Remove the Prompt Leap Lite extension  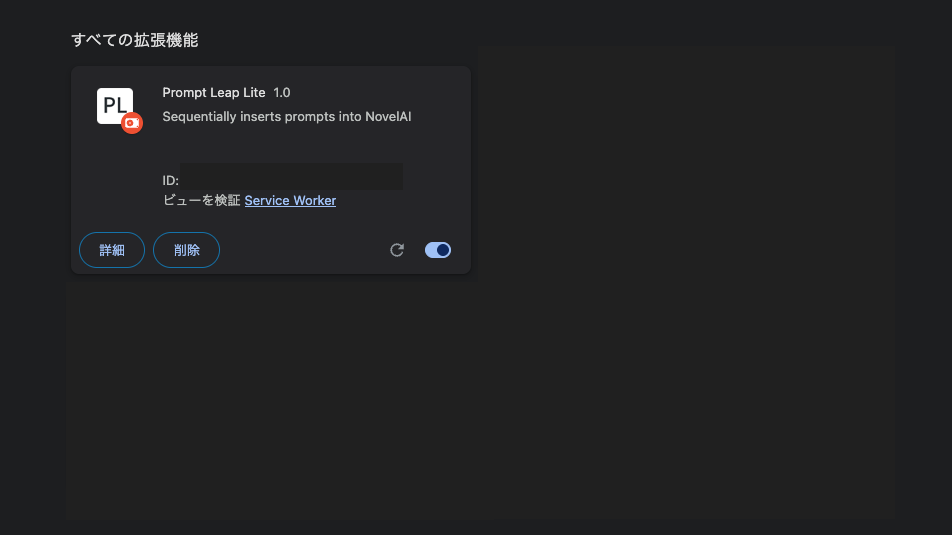[x=186, y=250]
